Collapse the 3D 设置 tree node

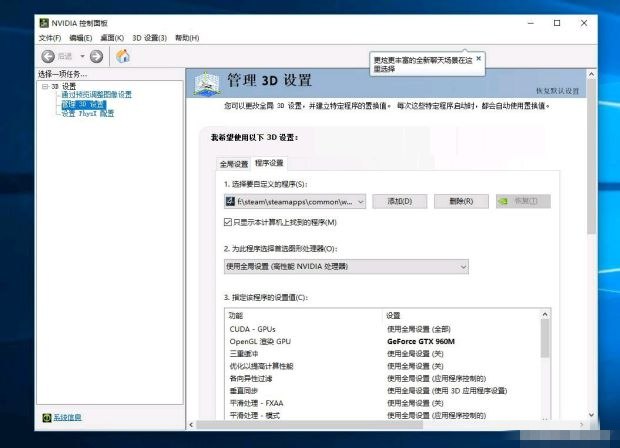point(45,86)
